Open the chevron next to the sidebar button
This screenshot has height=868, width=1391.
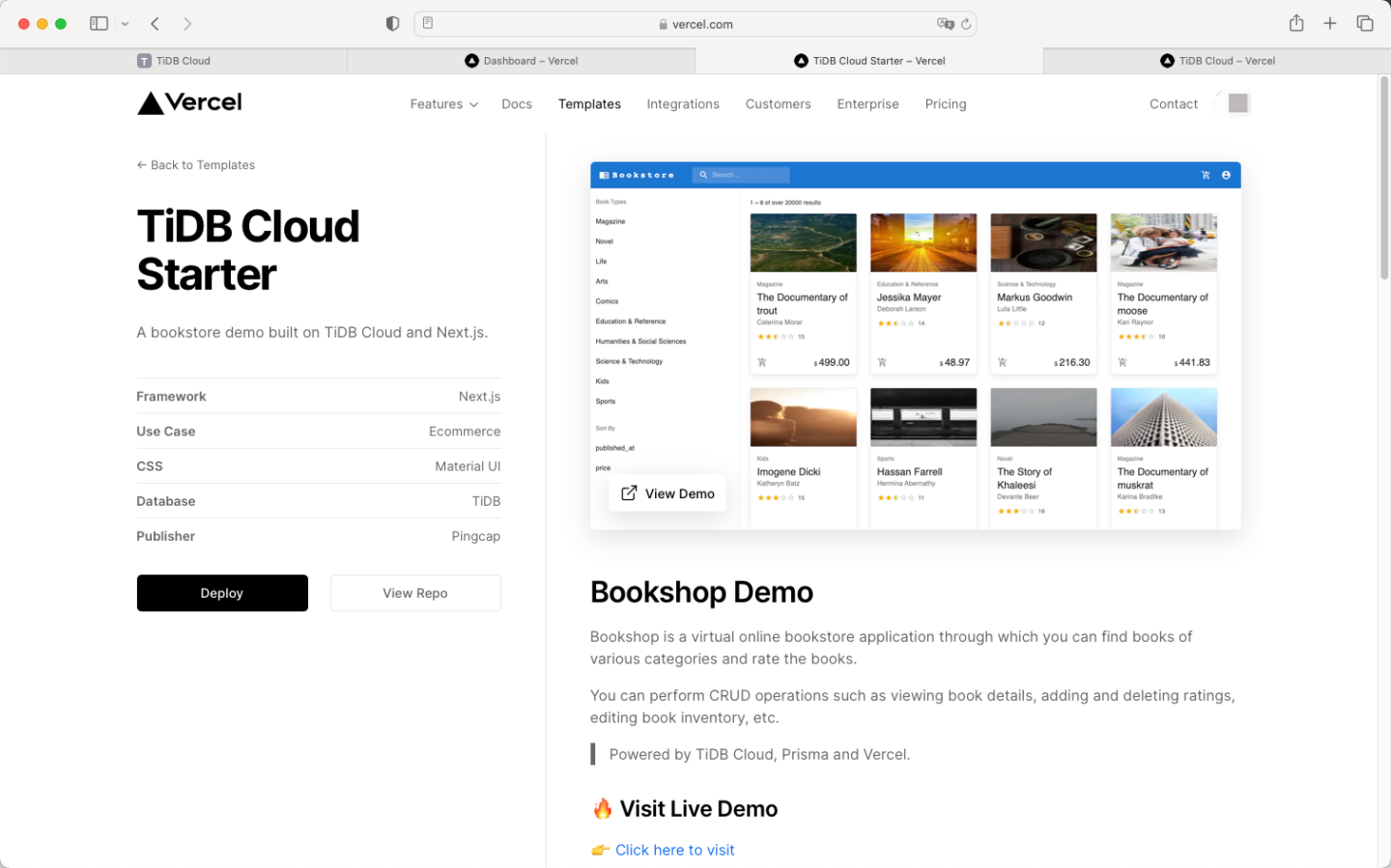(125, 22)
